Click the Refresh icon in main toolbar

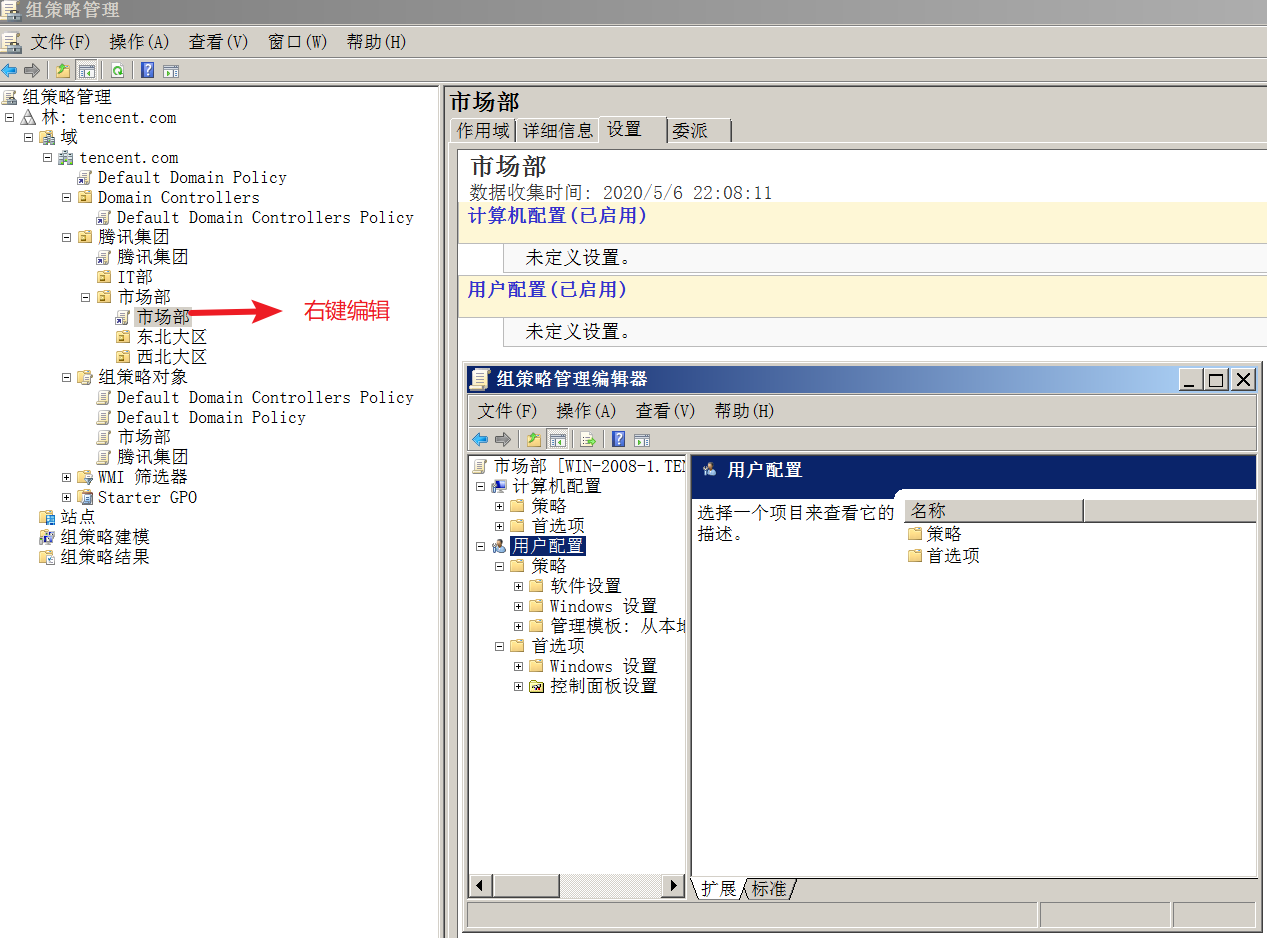pyautogui.click(x=118, y=70)
